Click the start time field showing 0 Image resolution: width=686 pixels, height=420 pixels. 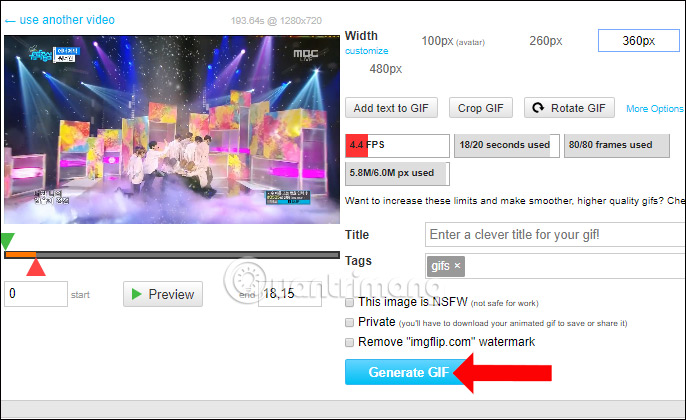36,294
